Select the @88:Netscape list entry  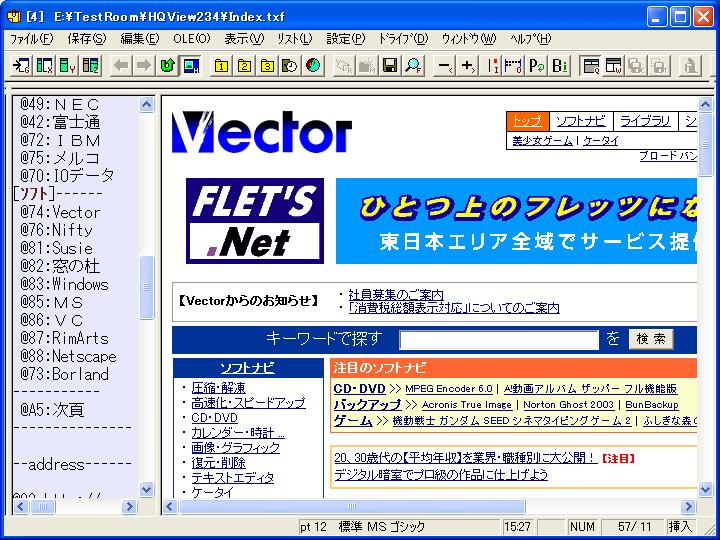point(68,356)
